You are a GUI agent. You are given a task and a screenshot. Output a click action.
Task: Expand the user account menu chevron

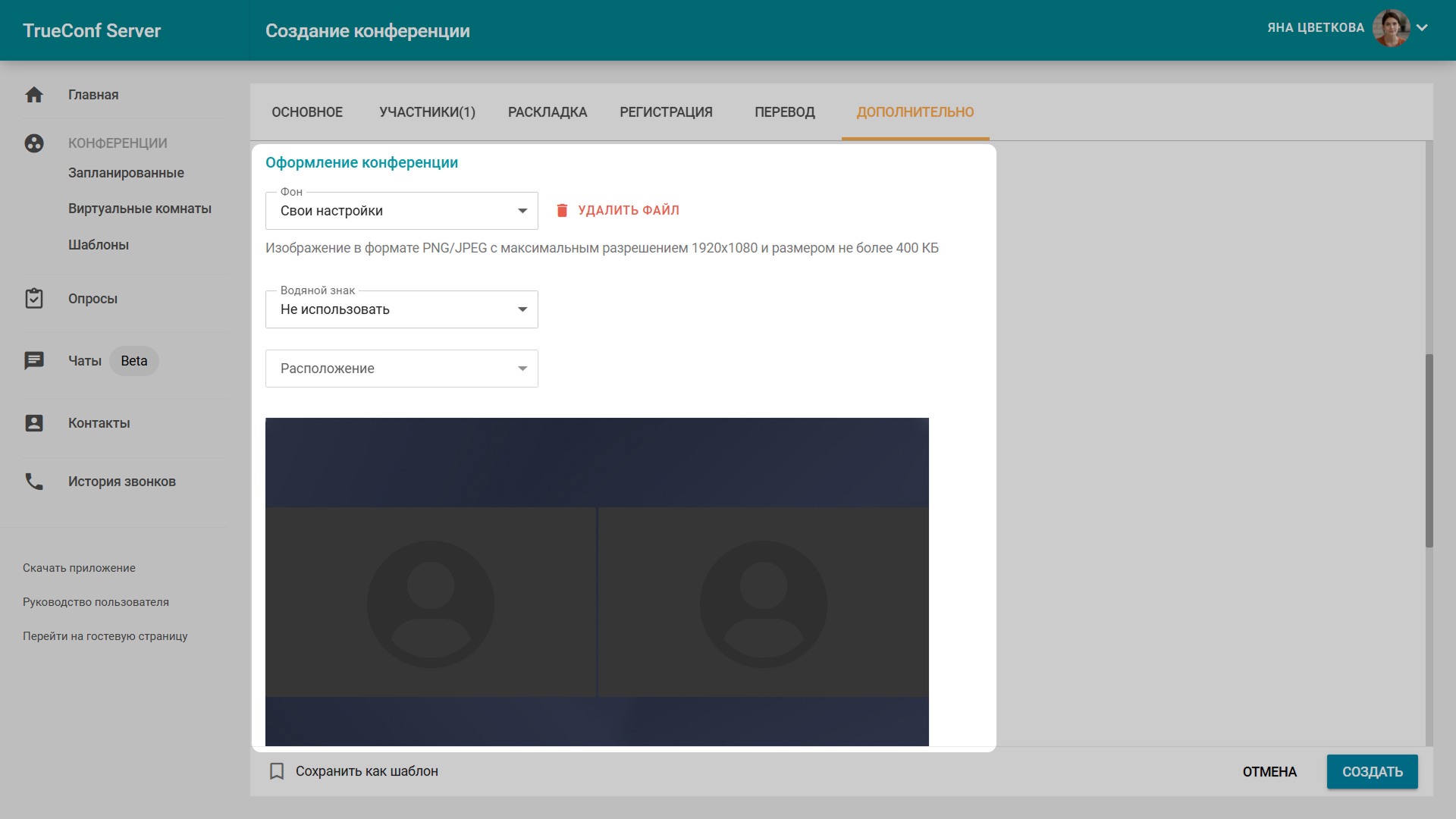click(x=1422, y=28)
